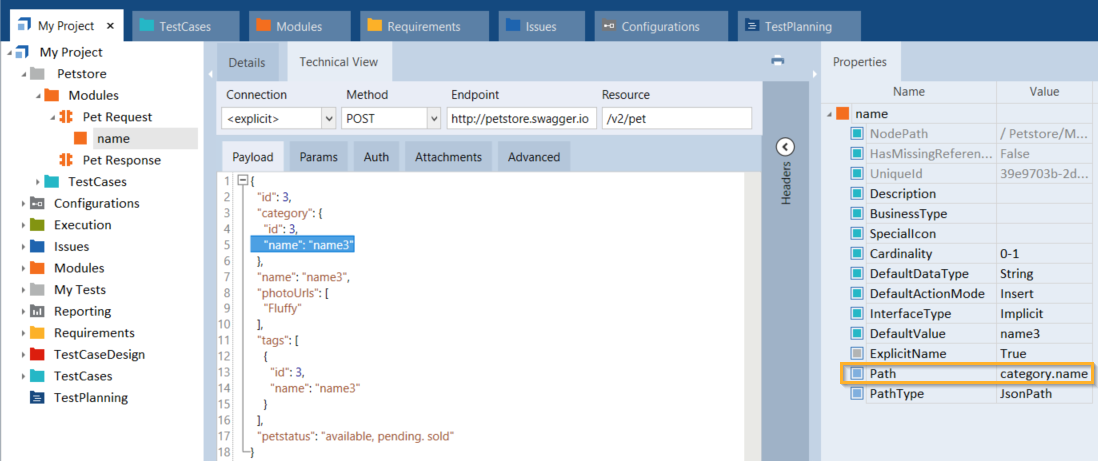Click the Endpoint URL field
This screenshot has width=1098, height=461.
(521, 119)
